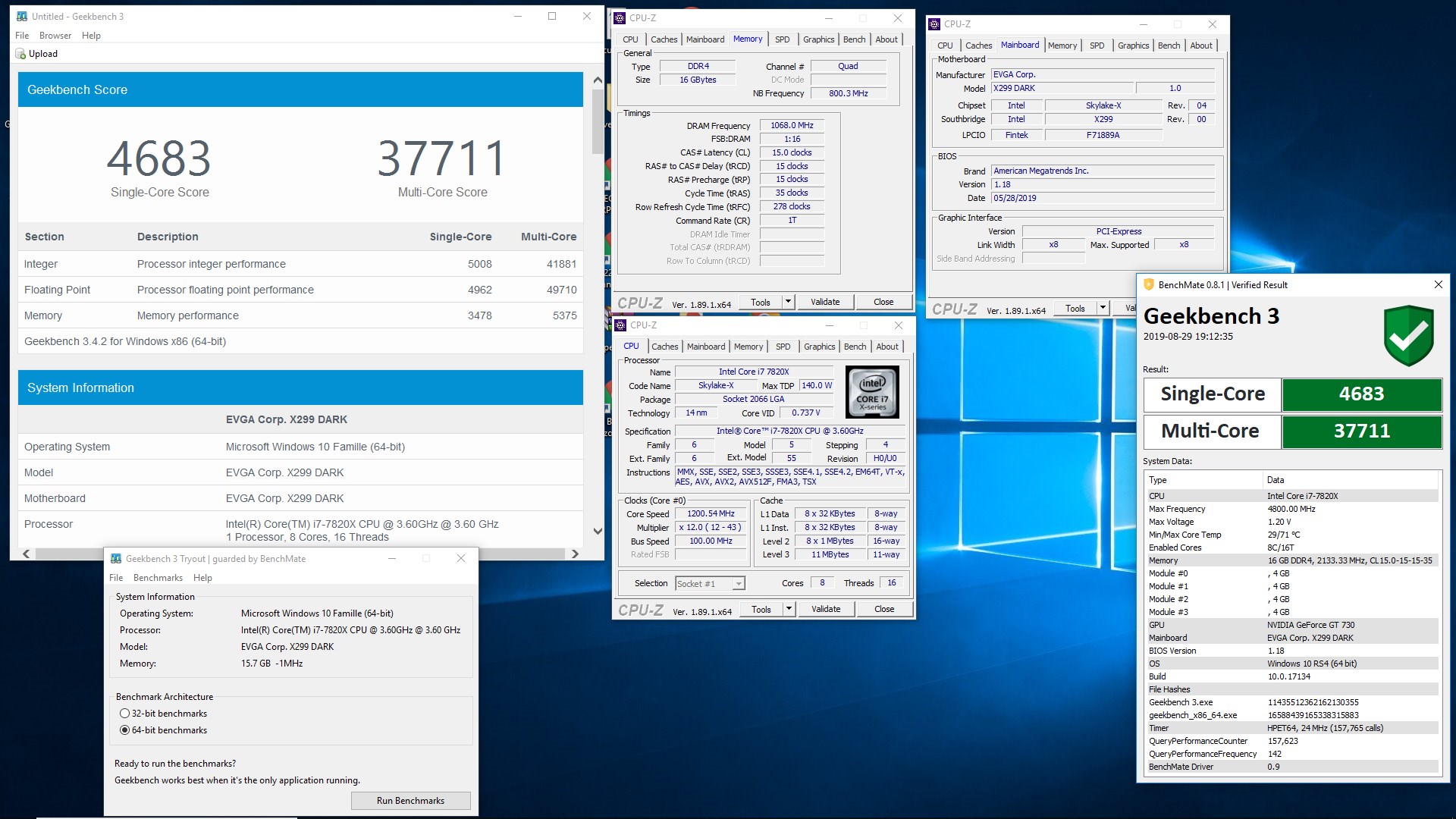The image size is (1456, 819).
Task: Click DRAM Frequency value field
Action: (791, 125)
